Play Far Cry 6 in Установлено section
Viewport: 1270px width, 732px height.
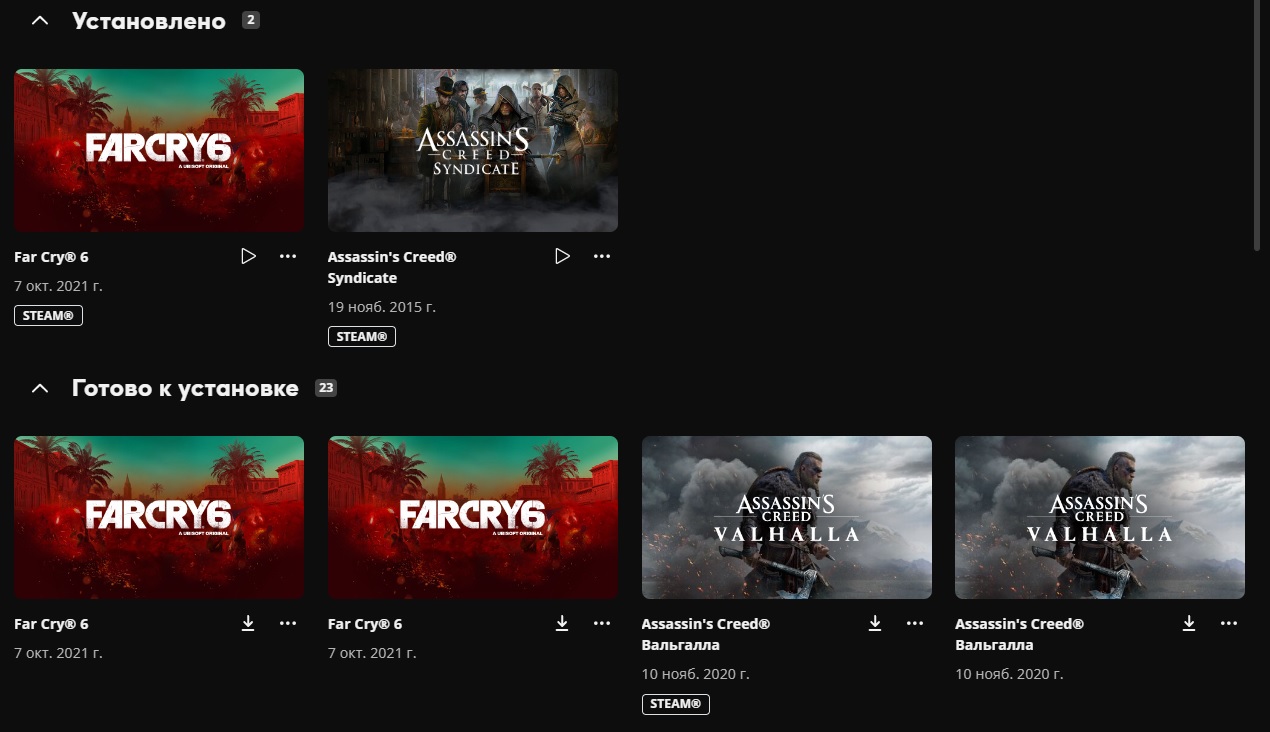point(249,256)
